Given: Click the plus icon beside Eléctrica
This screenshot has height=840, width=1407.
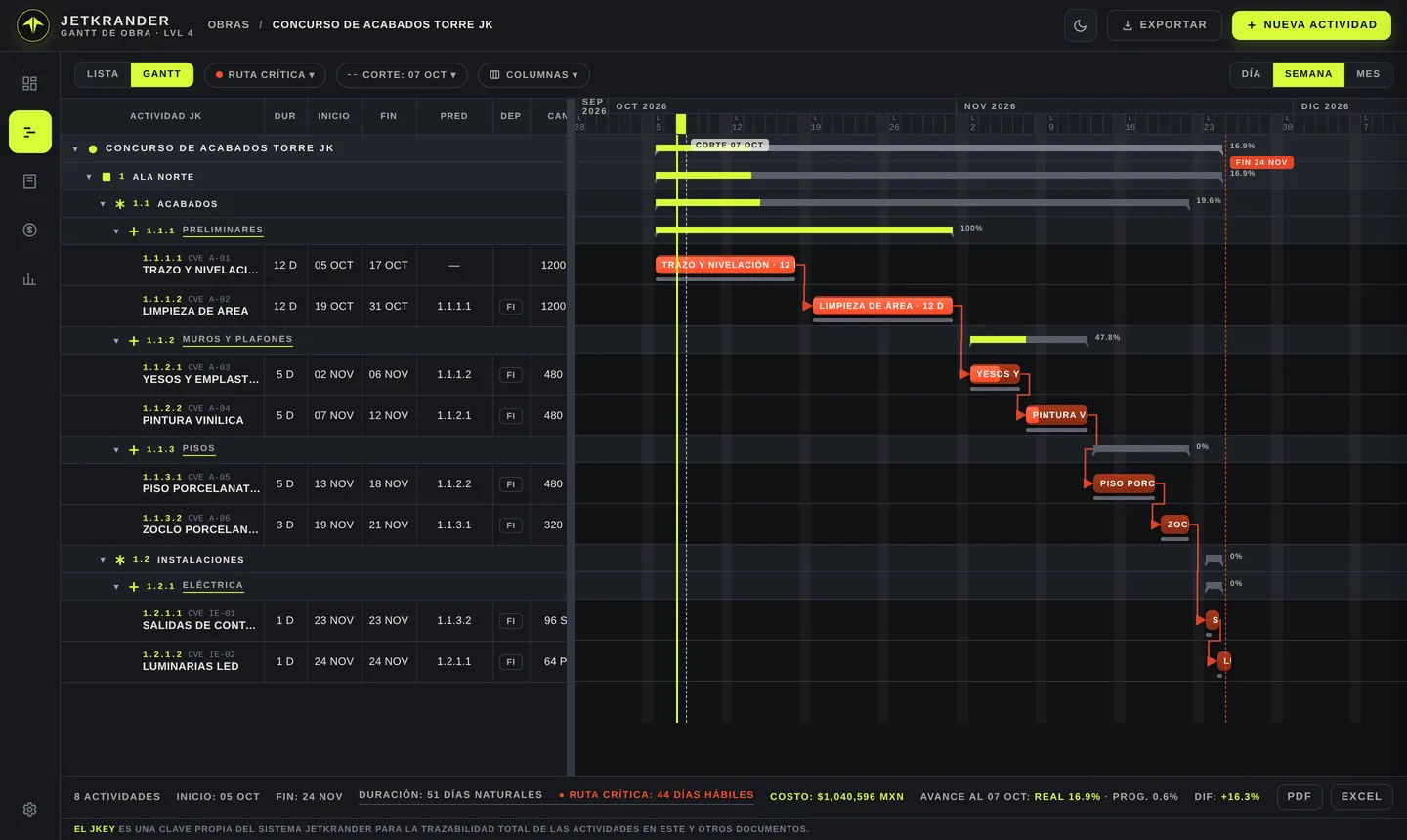Looking at the screenshot, I should click(x=134, y=587).
